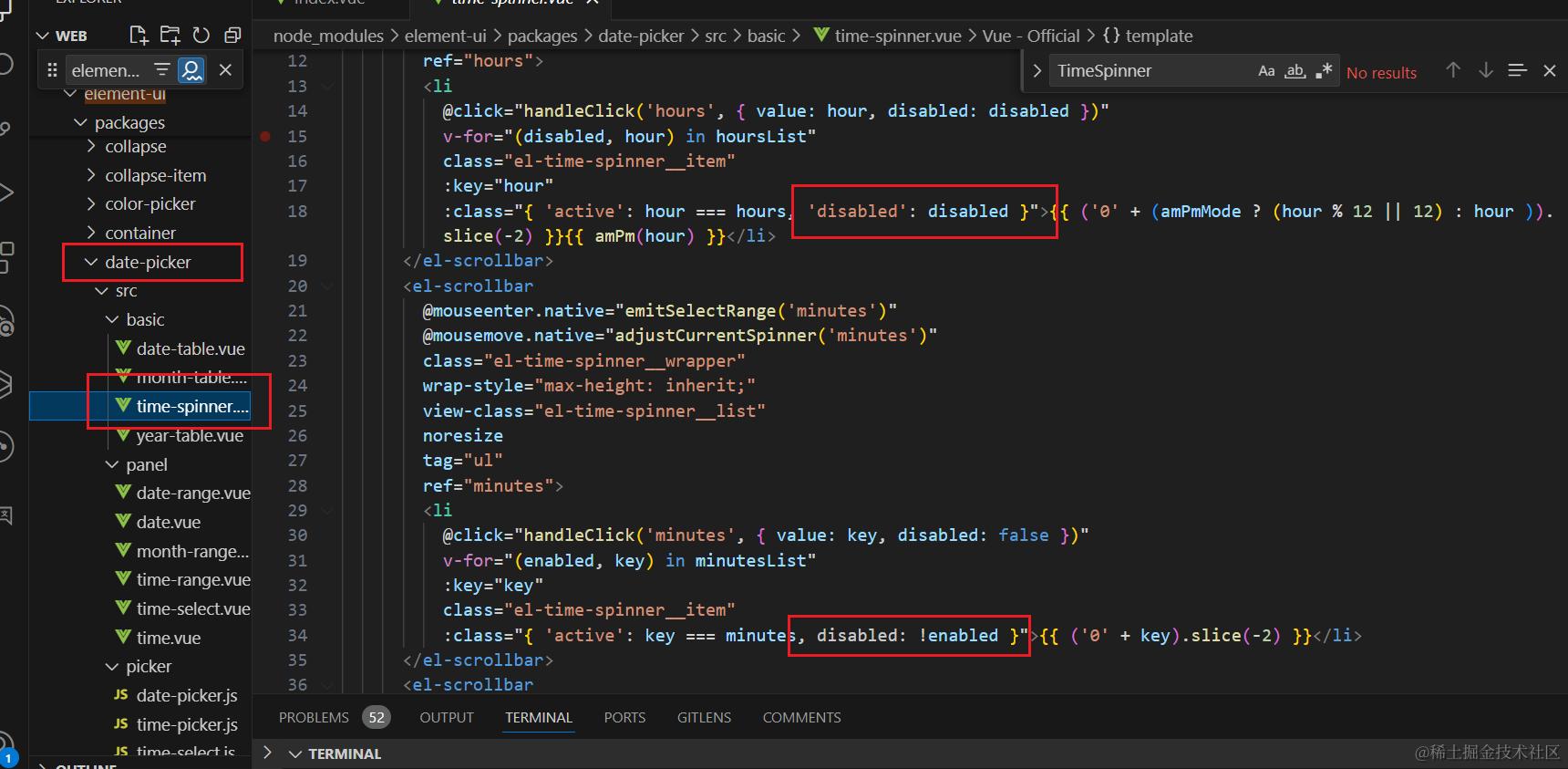This screenshot has width=1568, height=769.
Task: Click element-ui in the breadcrumb
Action: [446, 36]
